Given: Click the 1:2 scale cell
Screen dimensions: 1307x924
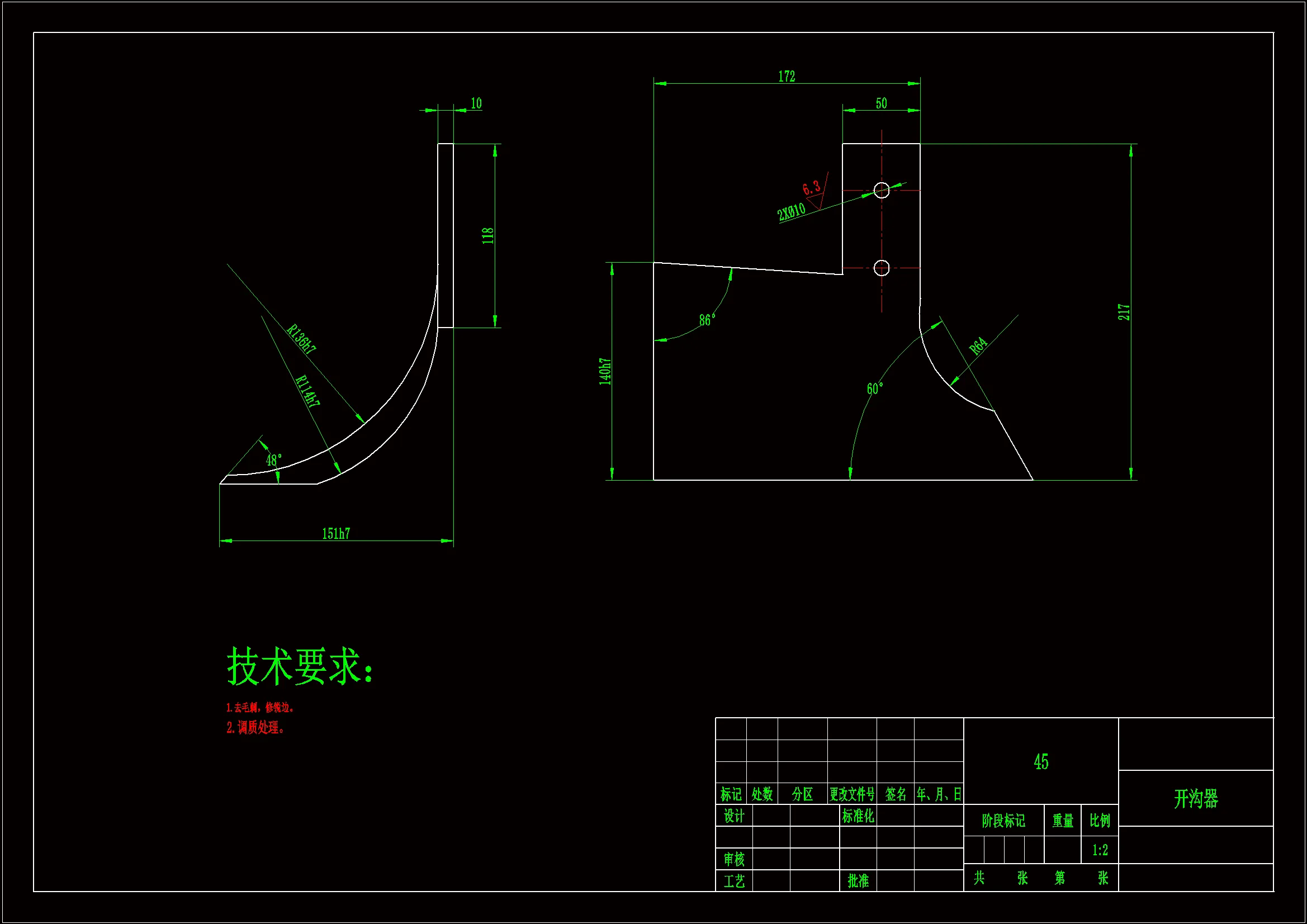Looking at the screenshot, I should [x=1099, y=850].
